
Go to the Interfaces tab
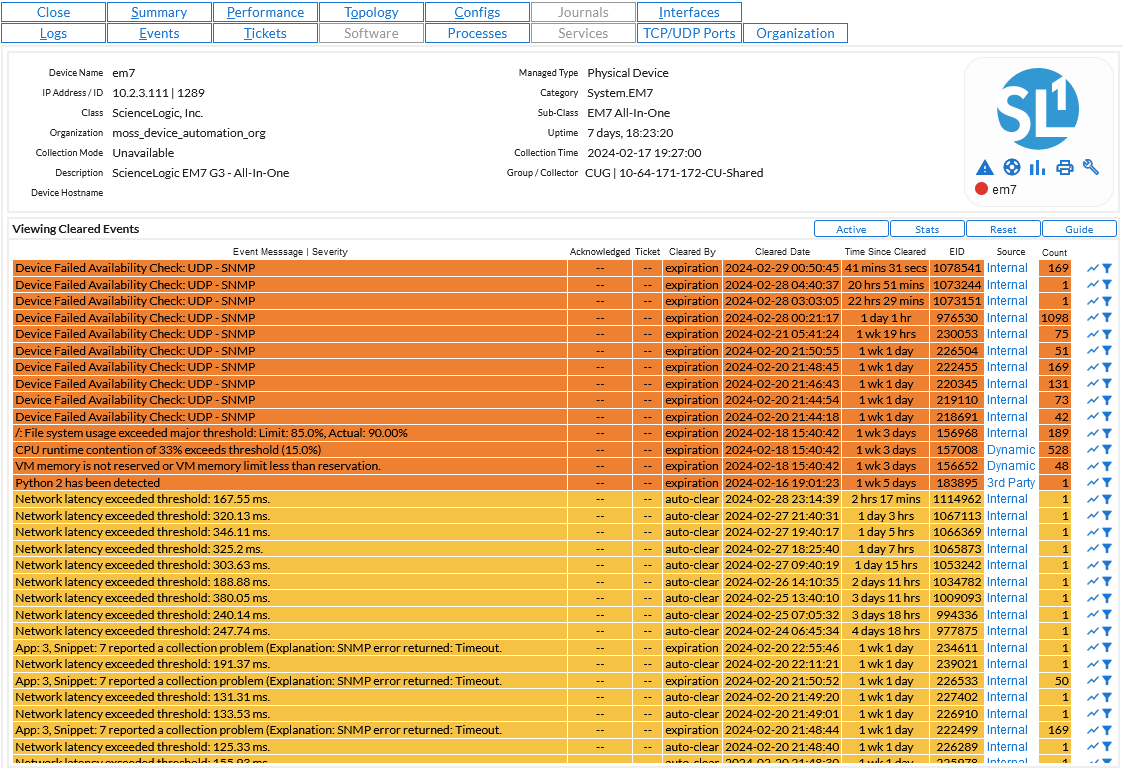[x=689, y=12]
